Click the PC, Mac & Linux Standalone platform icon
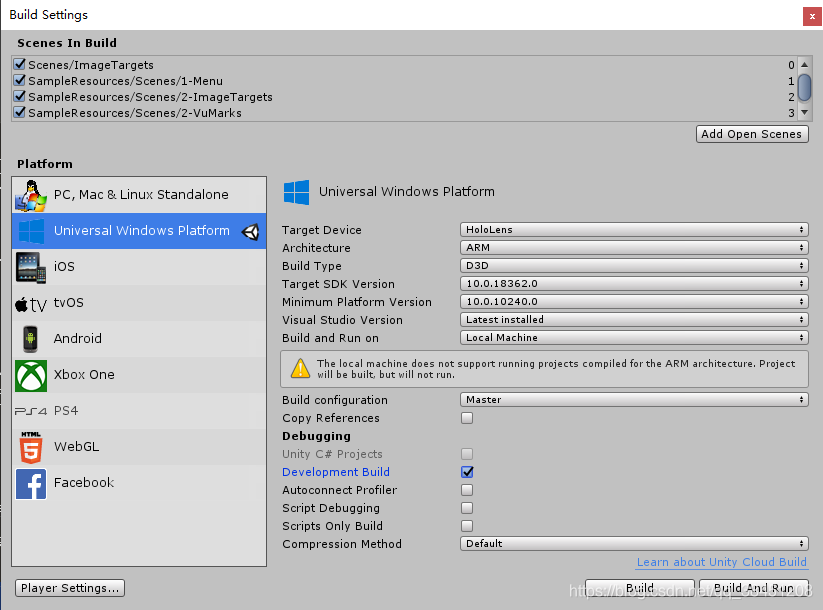Image resolution: width=823 pixels, height=610 pixels. point(30,195)
